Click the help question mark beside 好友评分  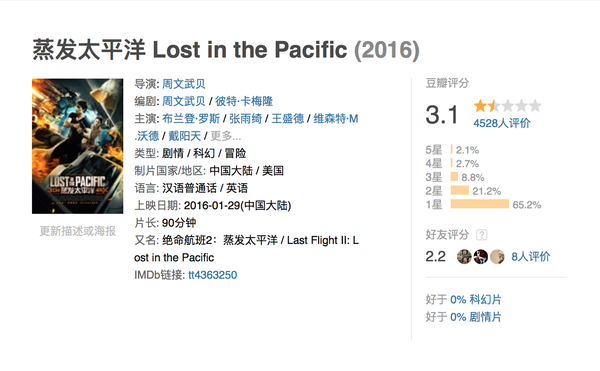coord(481,234)
